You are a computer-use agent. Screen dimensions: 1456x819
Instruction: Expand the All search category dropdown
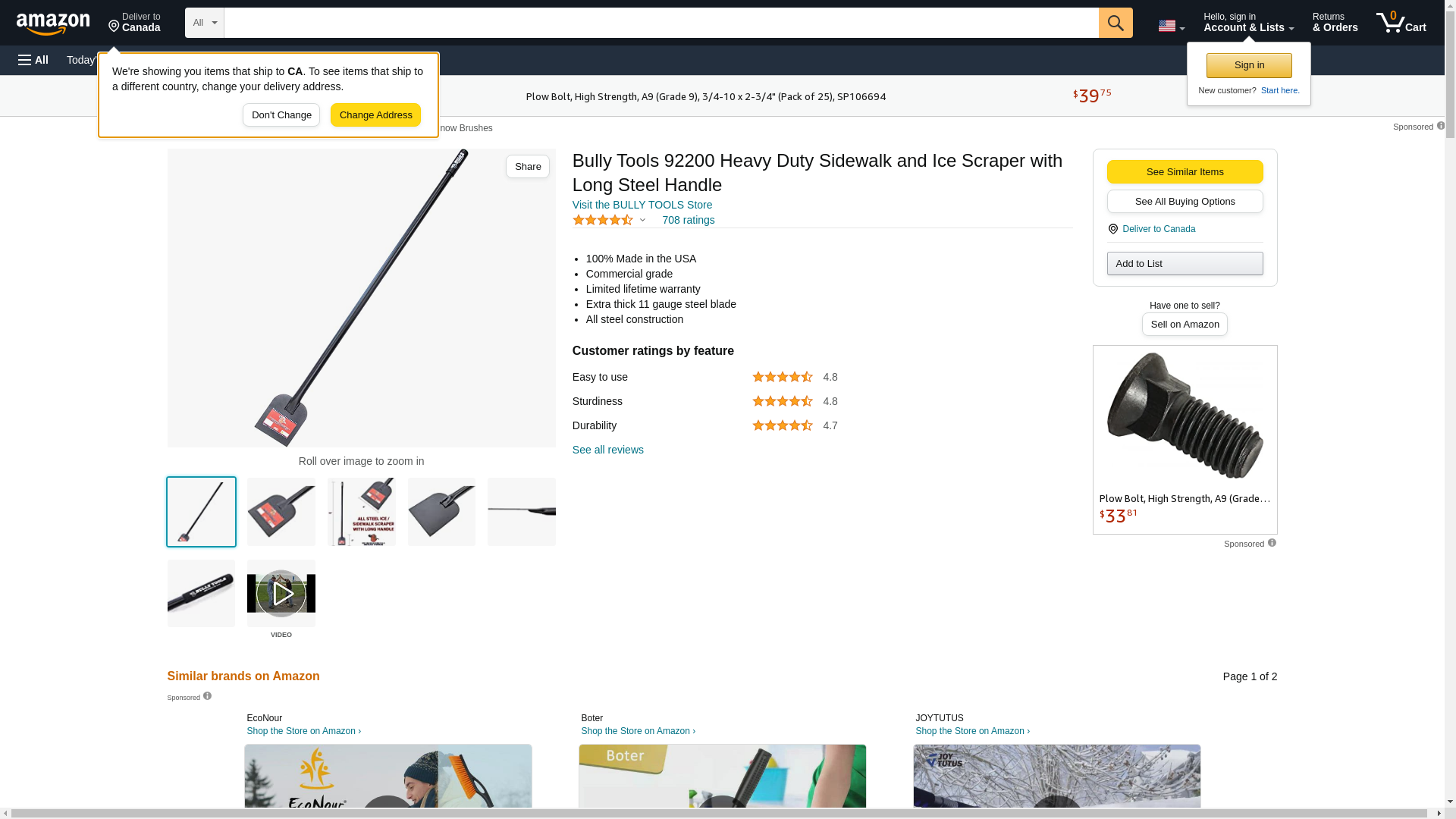pyautogui.click(x=205, y=23)
